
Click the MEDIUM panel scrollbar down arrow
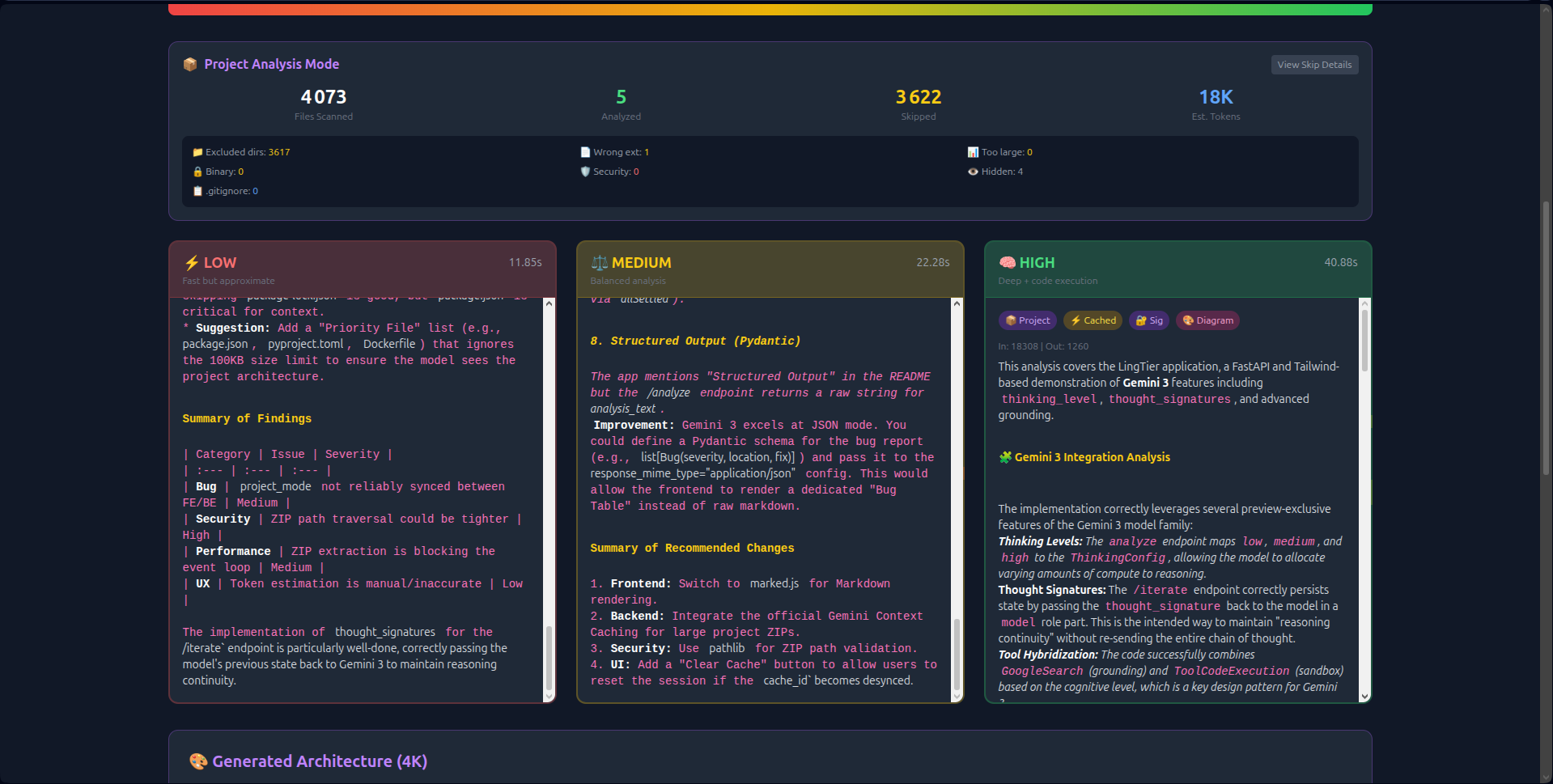tap(957, 696)
